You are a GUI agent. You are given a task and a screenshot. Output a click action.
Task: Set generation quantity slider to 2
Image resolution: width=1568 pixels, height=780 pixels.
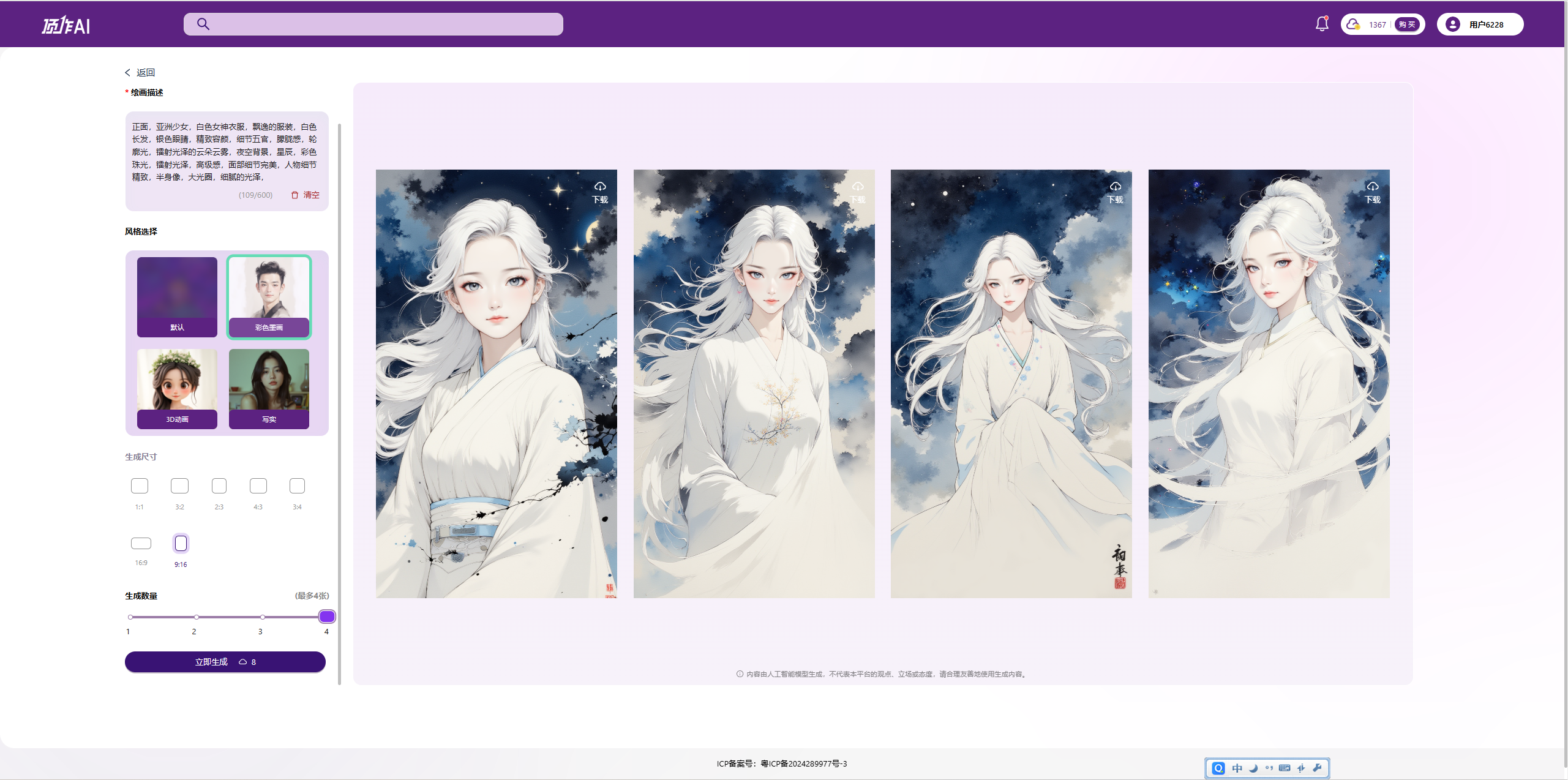[196, 617]
